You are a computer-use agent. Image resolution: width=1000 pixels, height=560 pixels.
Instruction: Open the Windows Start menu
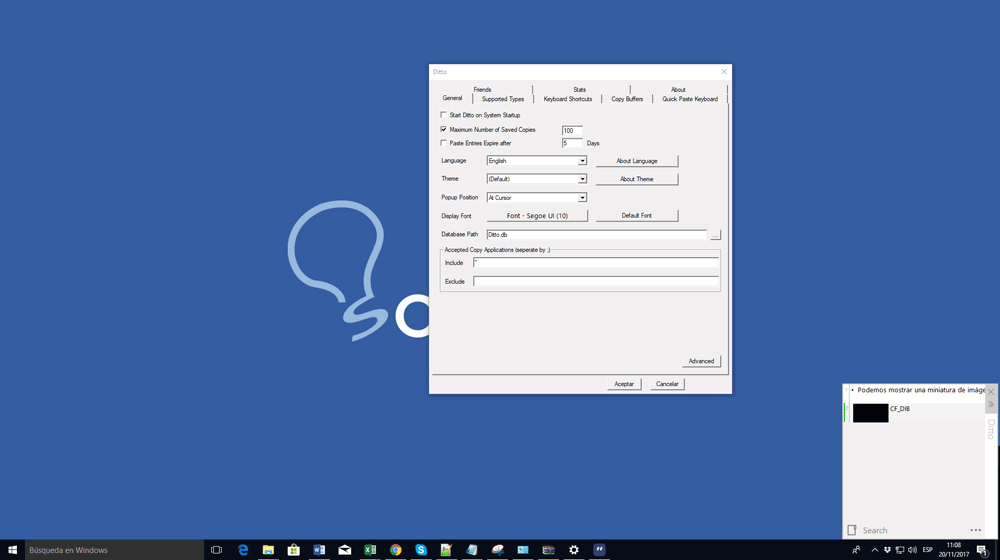tap(12, 550)
